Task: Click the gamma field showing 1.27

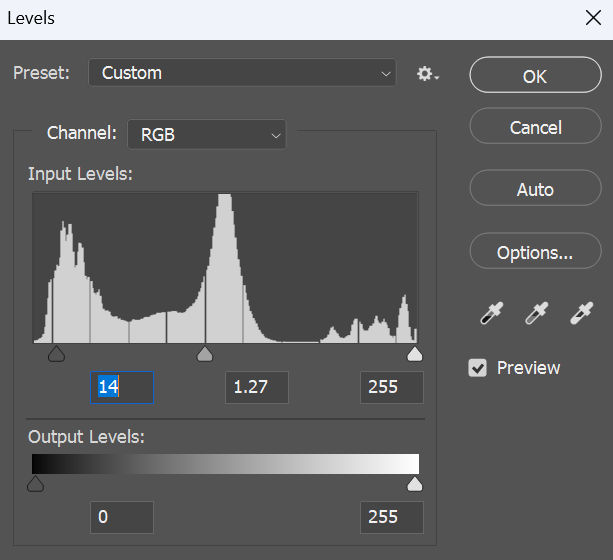Action: point(257,387)
